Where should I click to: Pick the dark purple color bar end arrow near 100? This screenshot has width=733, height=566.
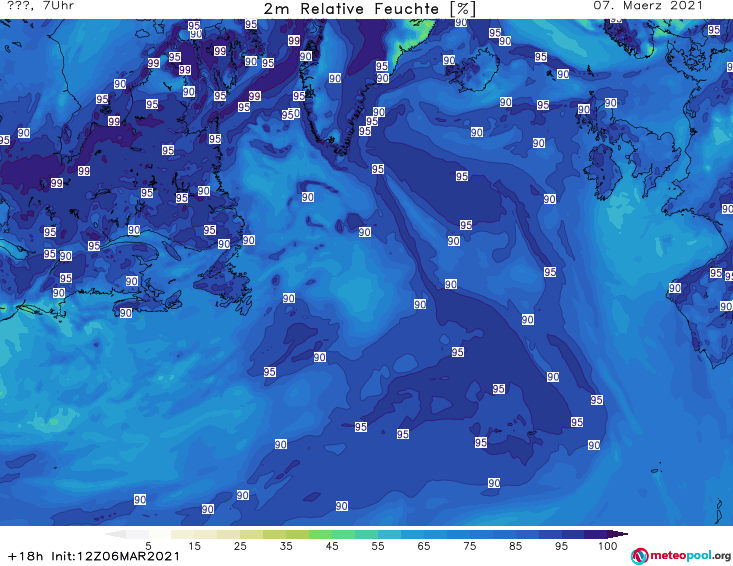[618, 534]
